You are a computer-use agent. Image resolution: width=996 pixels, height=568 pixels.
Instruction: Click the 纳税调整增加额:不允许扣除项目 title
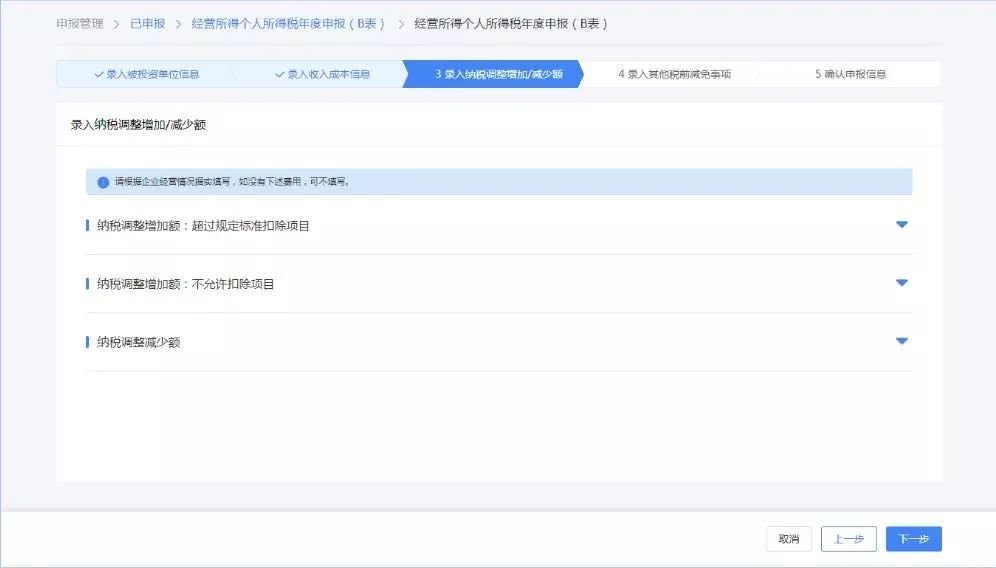click(x=185, y=284)
